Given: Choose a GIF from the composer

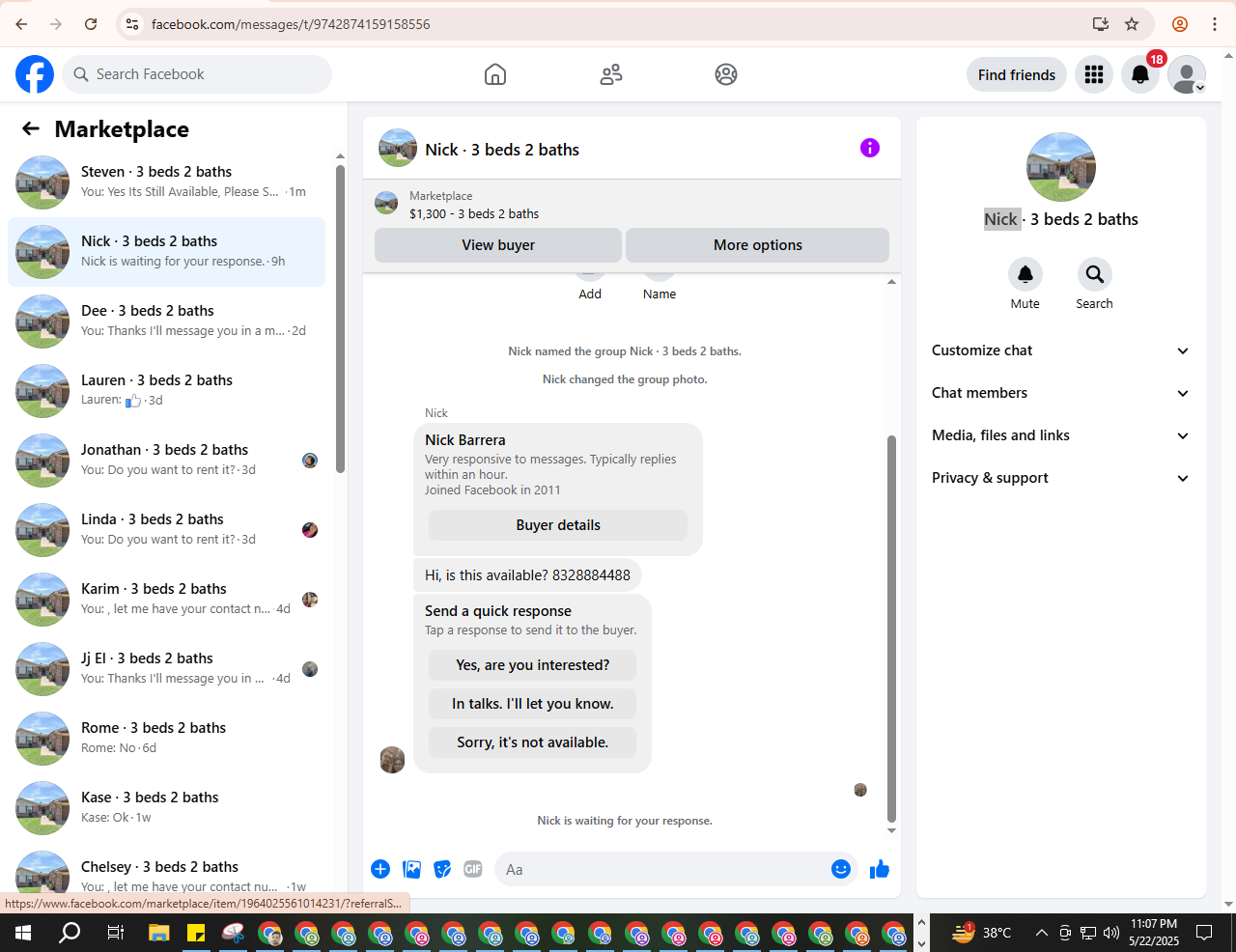Looking at the screenshot, I should [473, 869].
